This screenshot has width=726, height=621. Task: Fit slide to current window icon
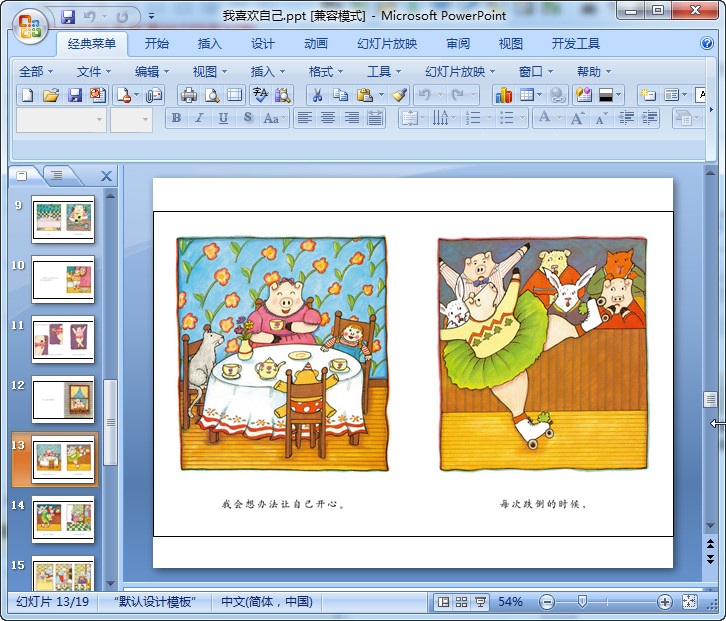click(x=689, y=602)
